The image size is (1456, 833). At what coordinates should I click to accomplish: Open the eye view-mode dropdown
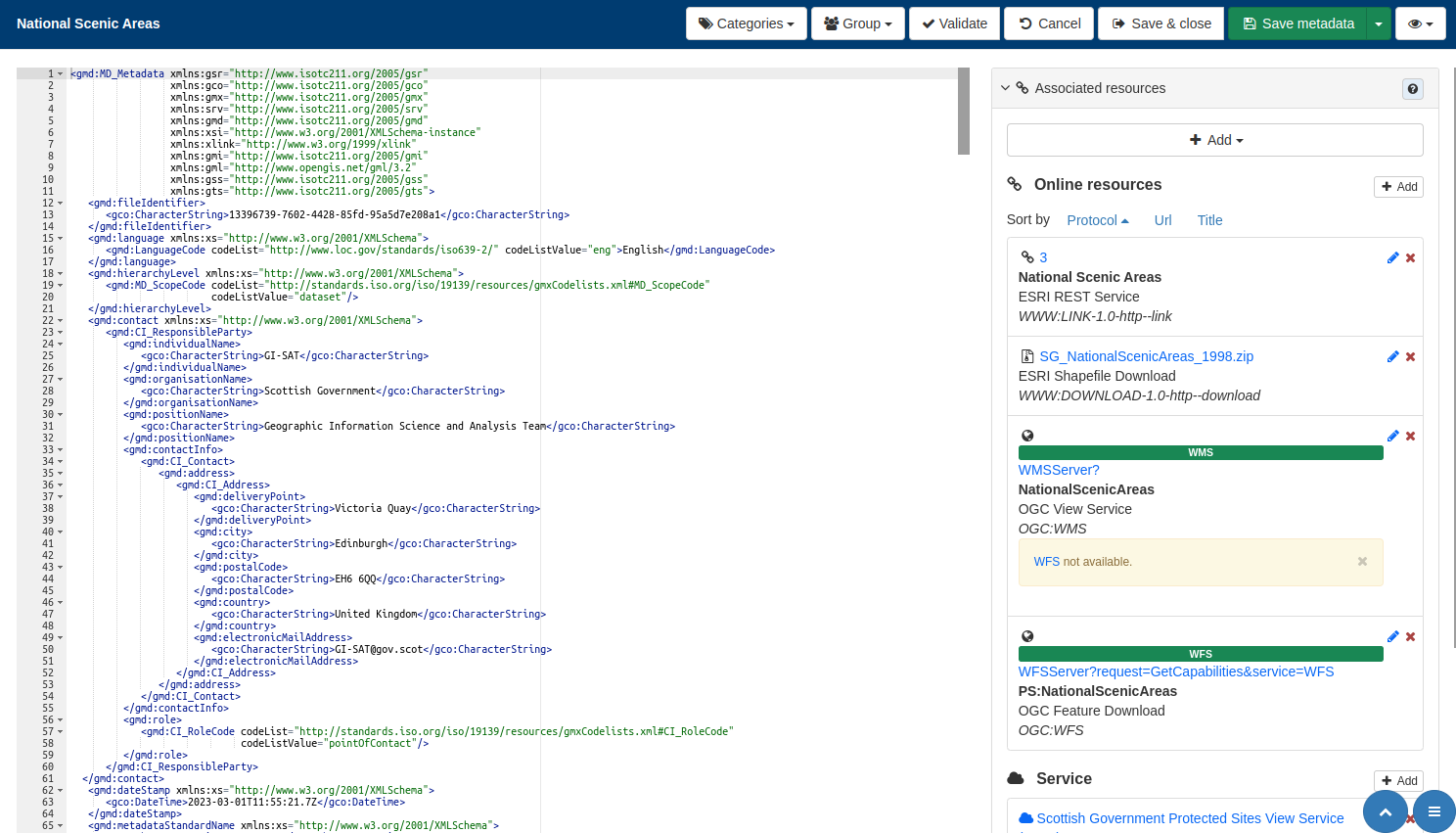[1421, 23]
